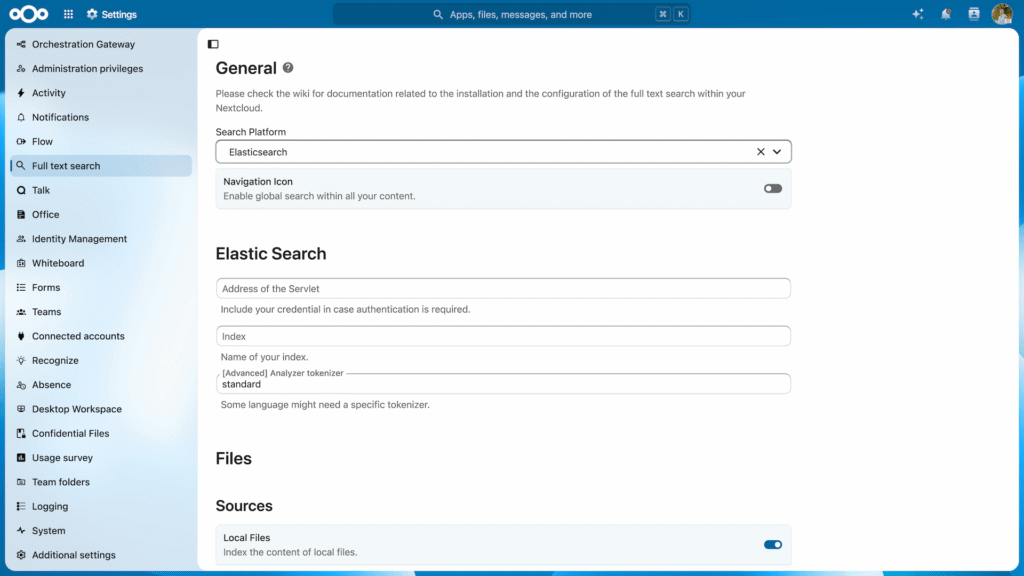Click the Whiteboard icon

[x=21, y=263]
